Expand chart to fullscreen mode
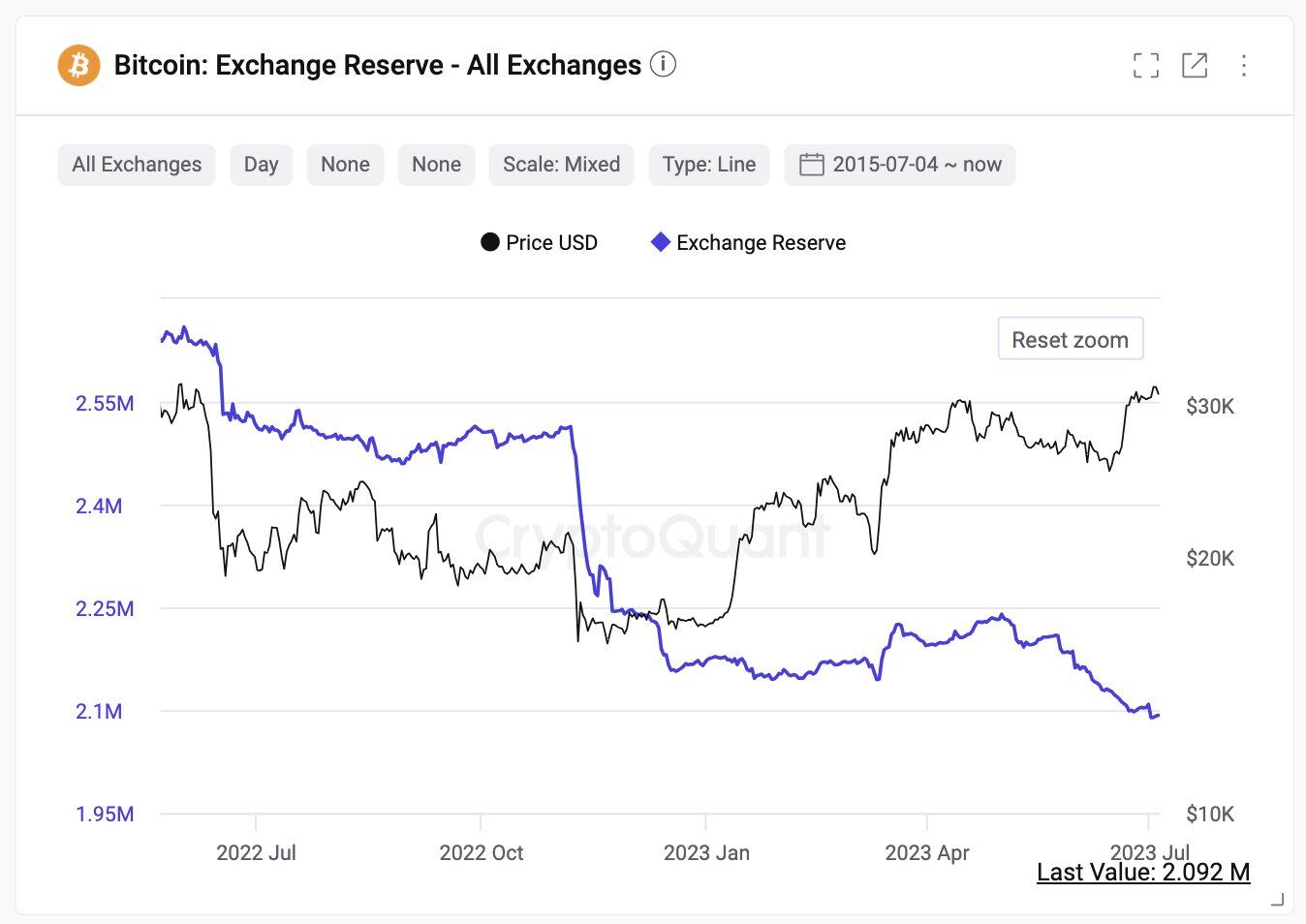 point(1146,65)
